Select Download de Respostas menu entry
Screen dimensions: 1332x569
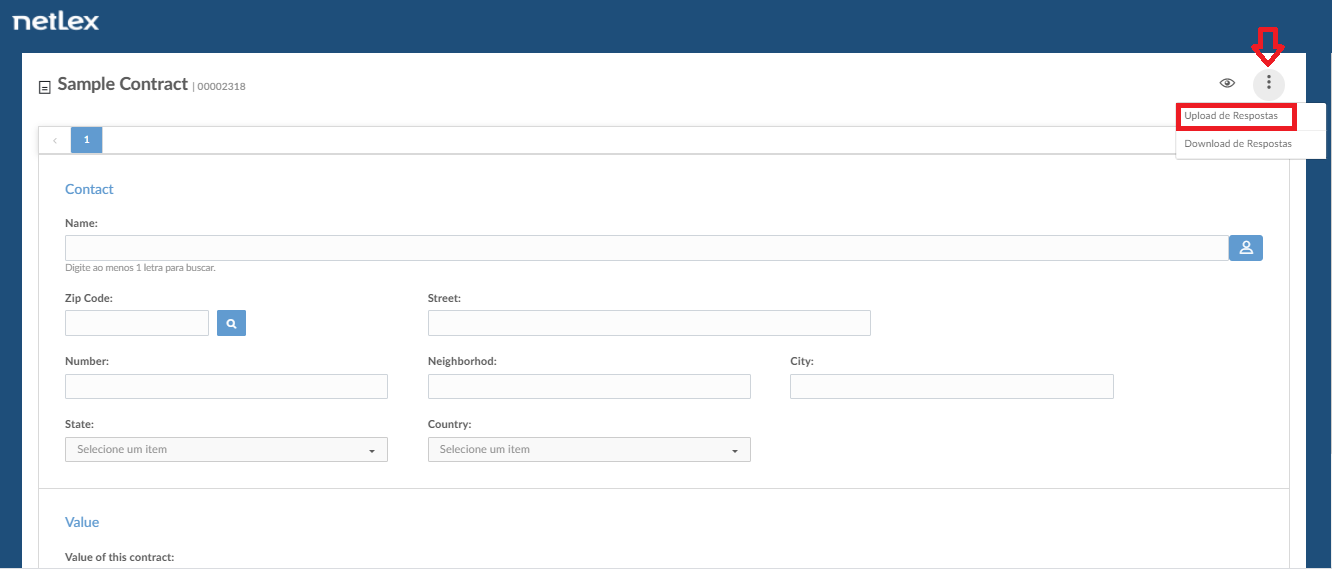pyautogui.click(x=1238, y=144)
